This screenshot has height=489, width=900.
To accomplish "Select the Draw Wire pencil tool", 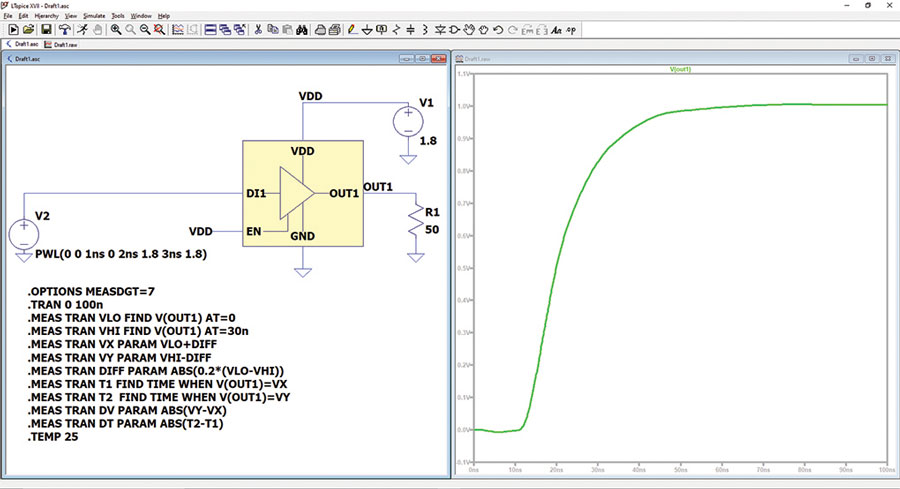I will pos(352,30).
